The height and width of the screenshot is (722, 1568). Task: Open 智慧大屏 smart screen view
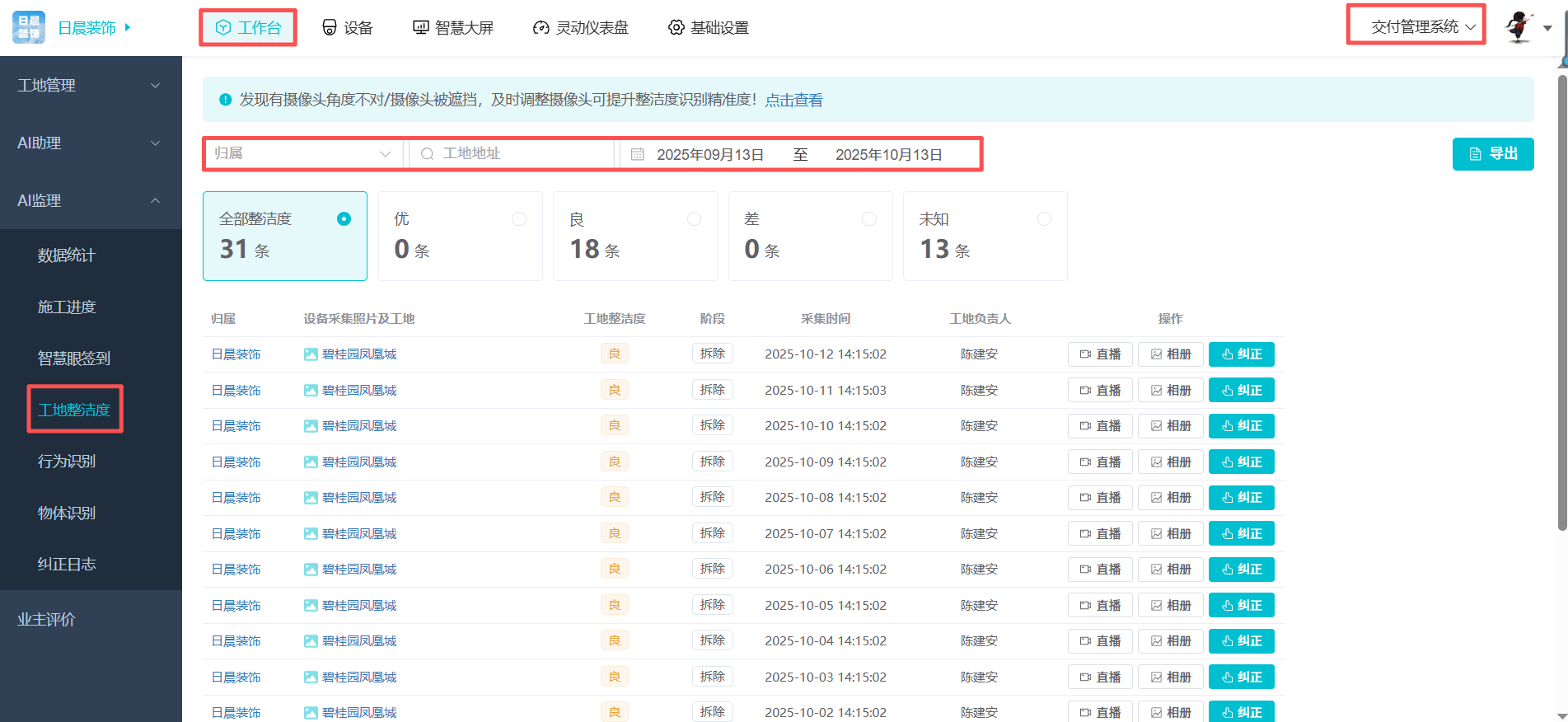click(453, 28)
